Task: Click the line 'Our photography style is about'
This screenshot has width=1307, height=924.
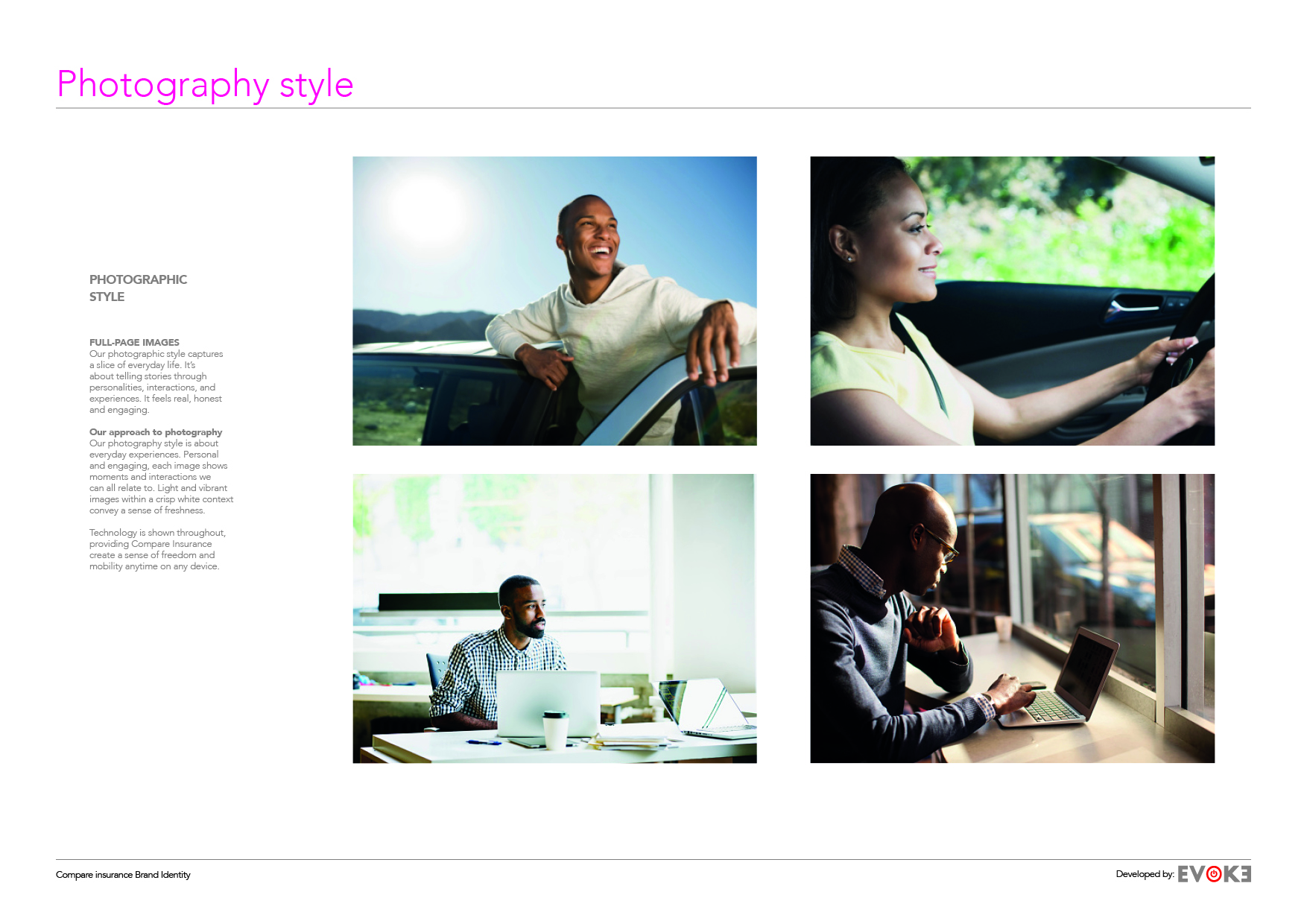Action: [154, 443]
